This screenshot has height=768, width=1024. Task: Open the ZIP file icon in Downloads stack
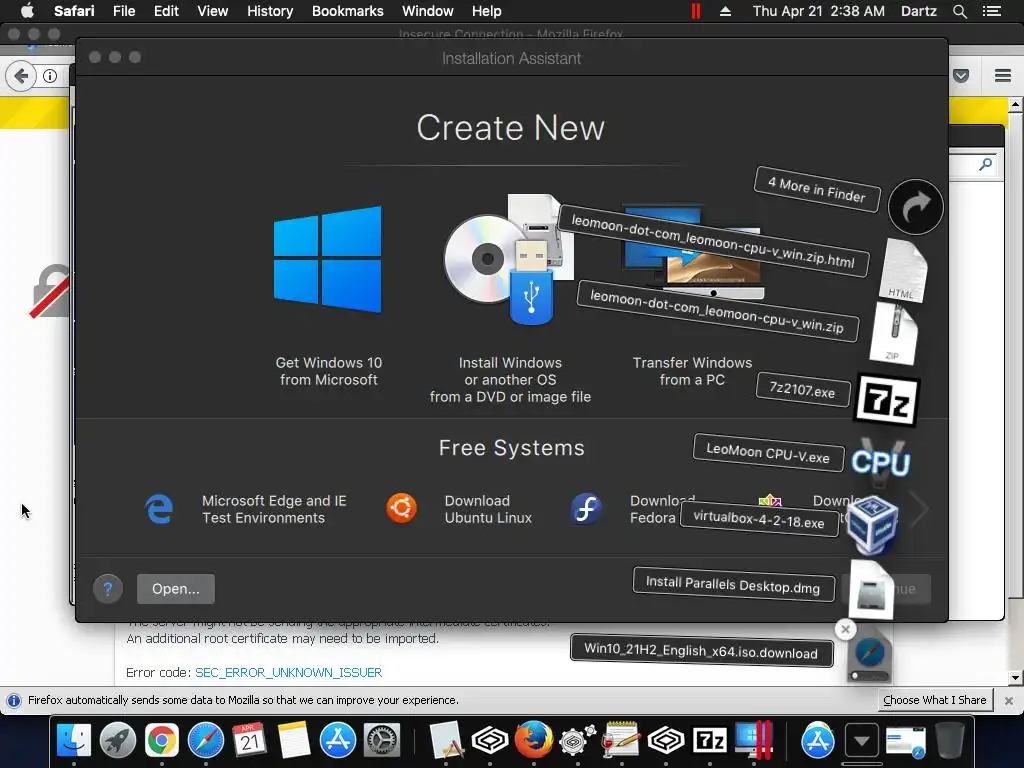894,334
